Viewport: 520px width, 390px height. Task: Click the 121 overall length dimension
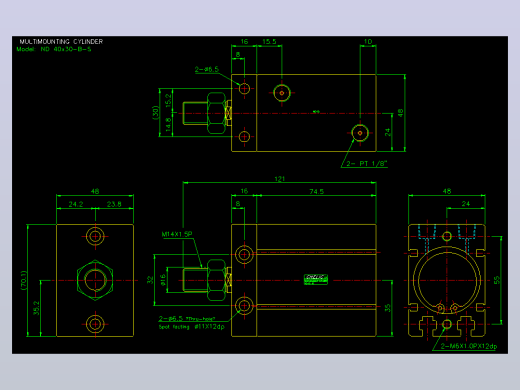click(x=279, y=179)
